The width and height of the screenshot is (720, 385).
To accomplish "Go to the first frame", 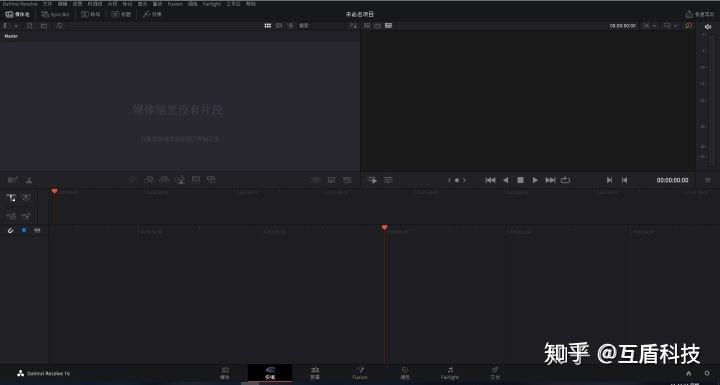I will (490, 180).
